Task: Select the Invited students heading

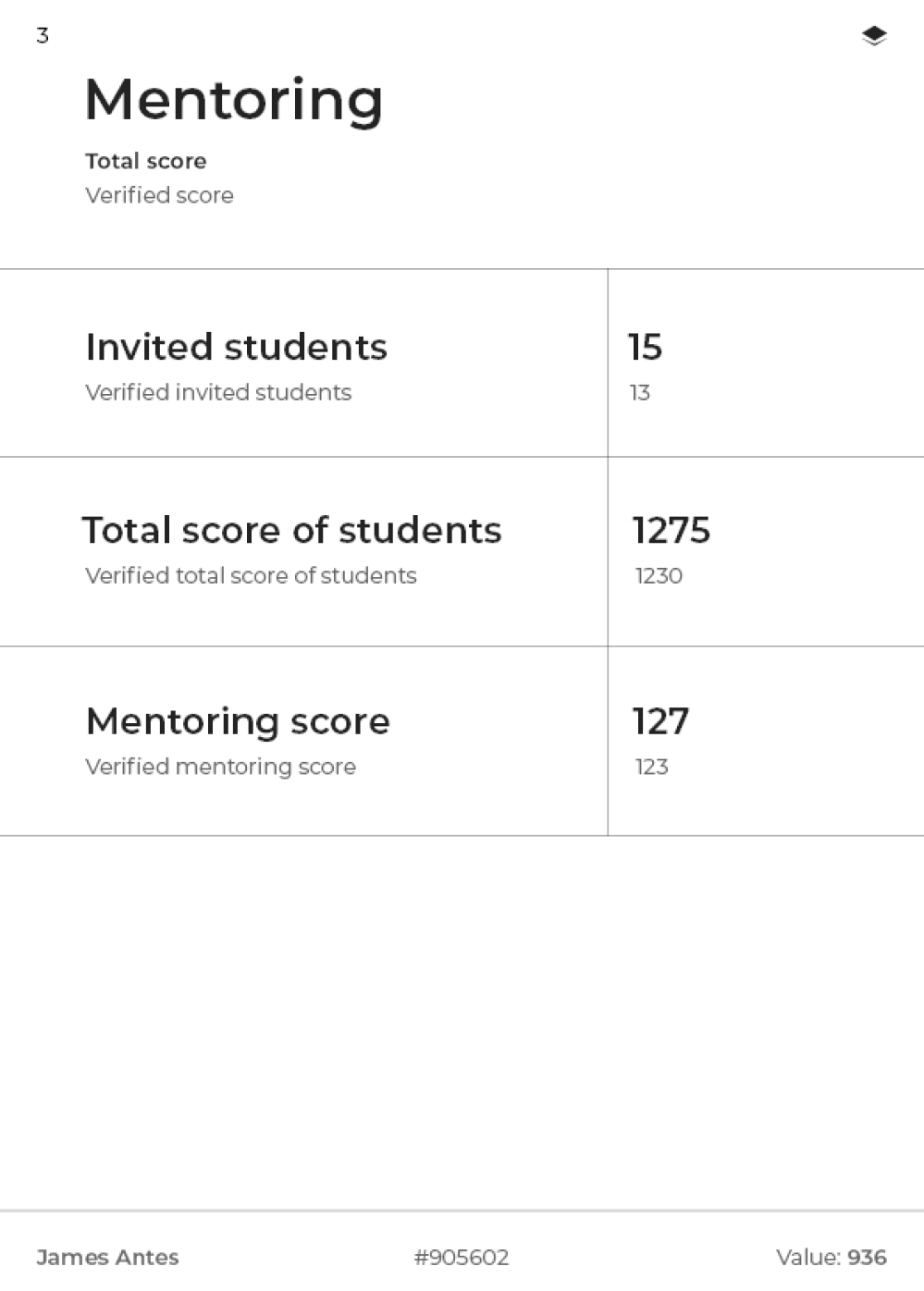Action: click(x=236, y=347)
